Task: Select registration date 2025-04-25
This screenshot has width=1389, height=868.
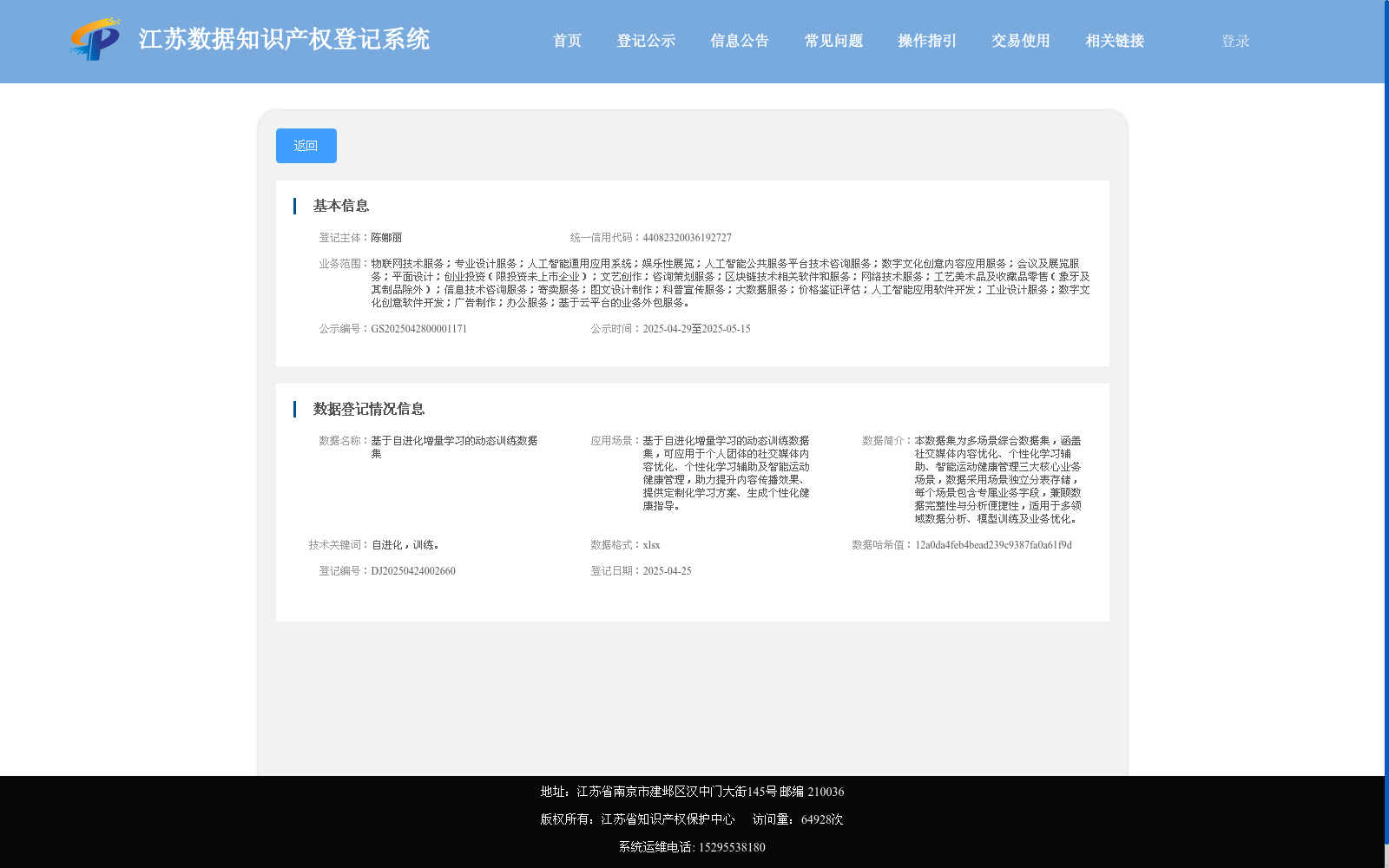Action: click(x=667, y=571)
